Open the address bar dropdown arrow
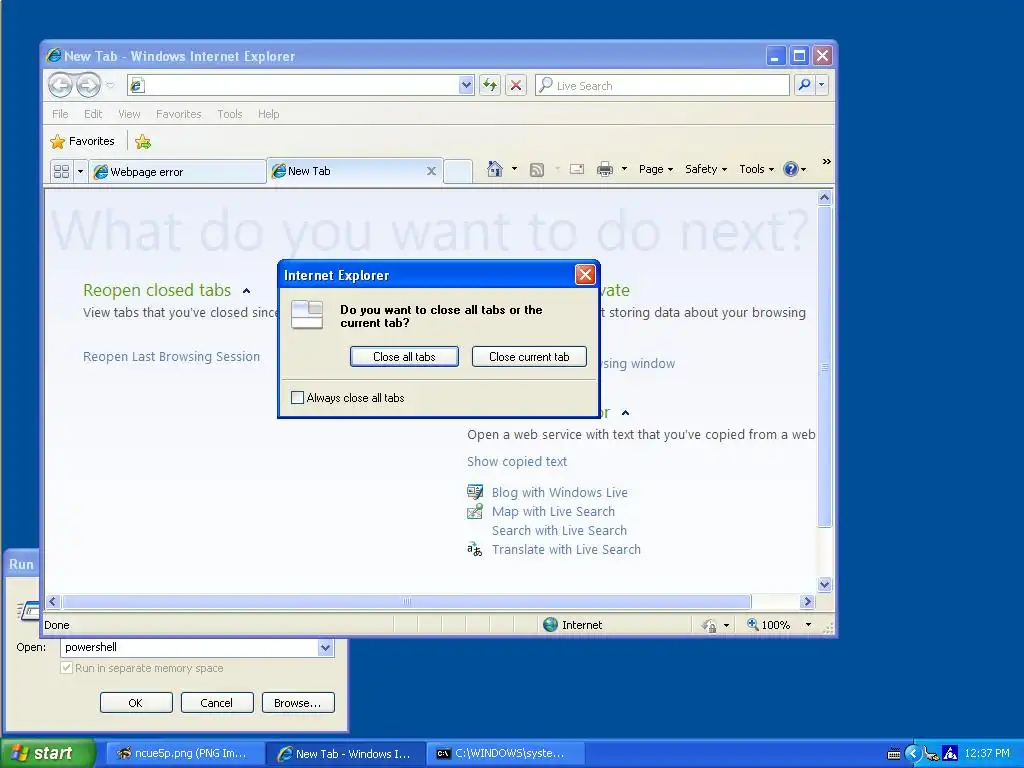Image resolution: width=1024 pixels, height=768 pixels. tap(466, 85)
